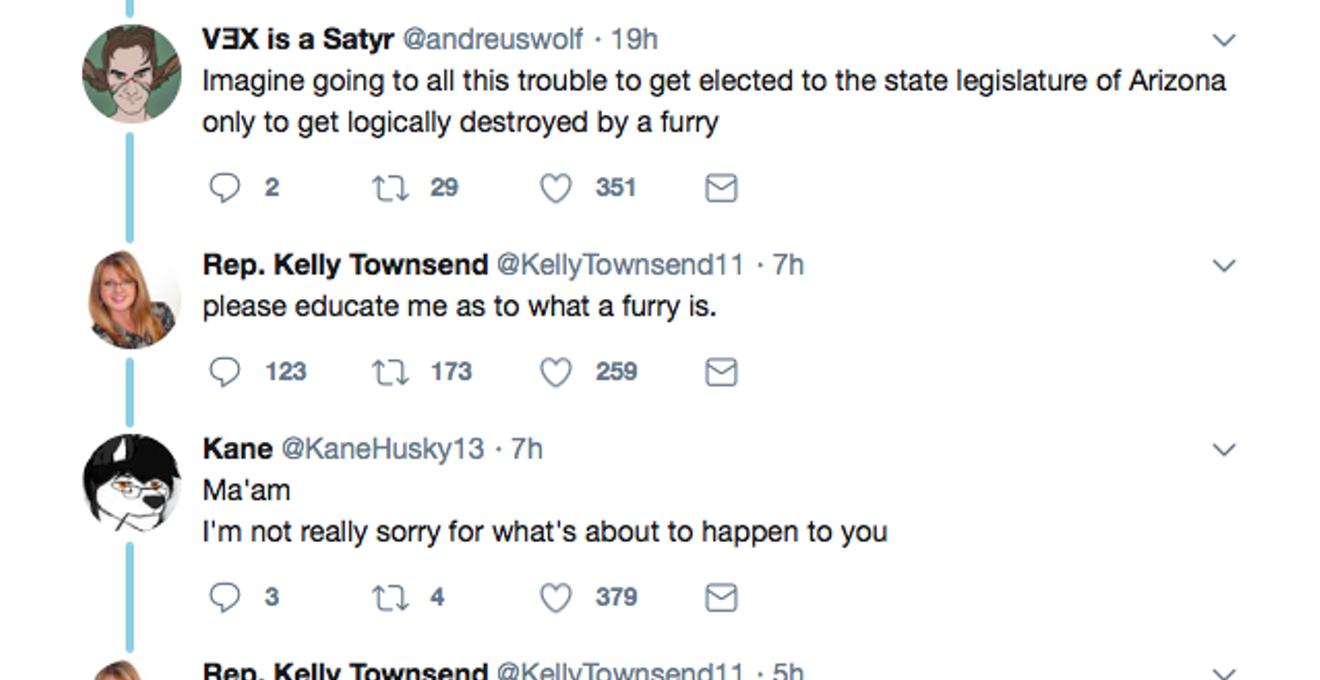Like the tweet with 351 likes
Viewport: 1320px width, 680px height.
click(556, 188)
